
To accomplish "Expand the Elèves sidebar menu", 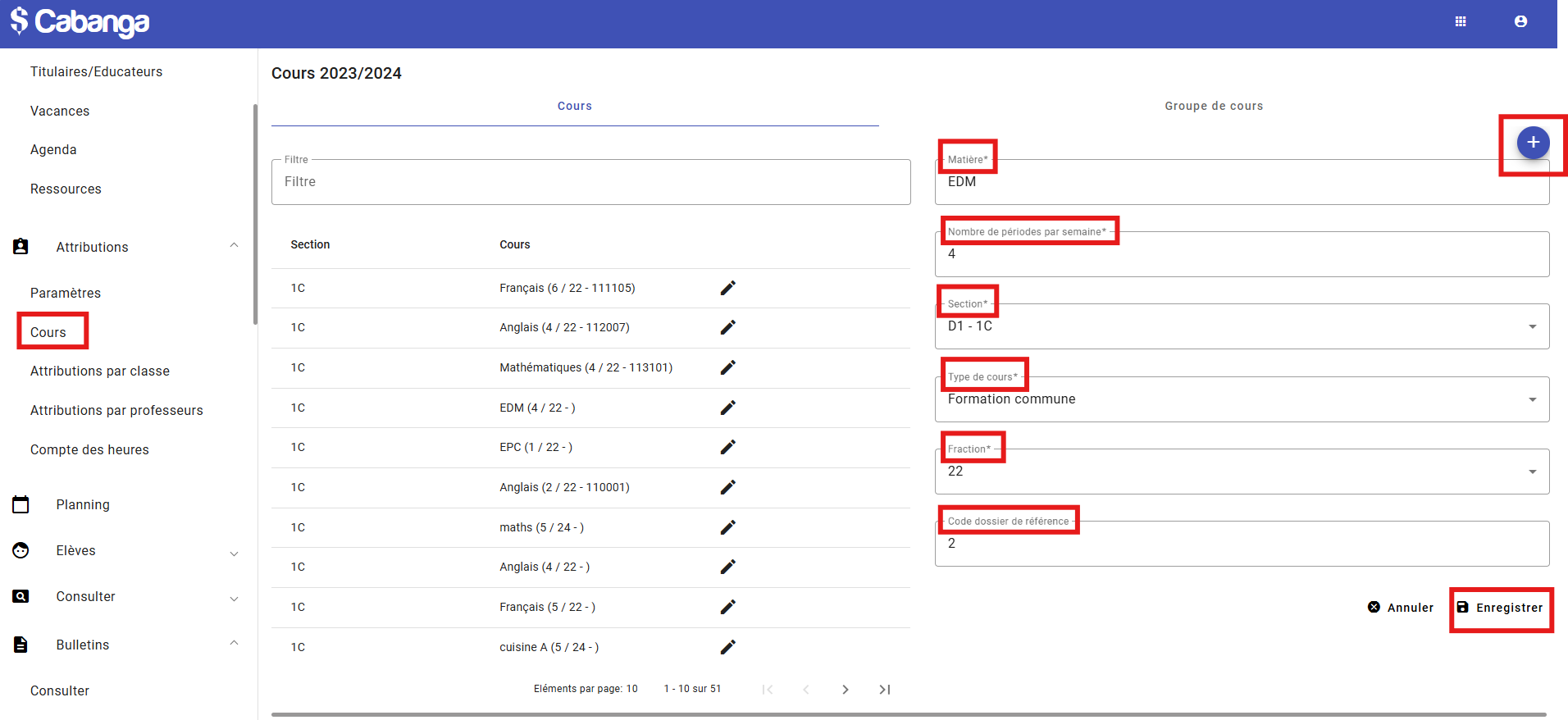I will tap(234, 553).
